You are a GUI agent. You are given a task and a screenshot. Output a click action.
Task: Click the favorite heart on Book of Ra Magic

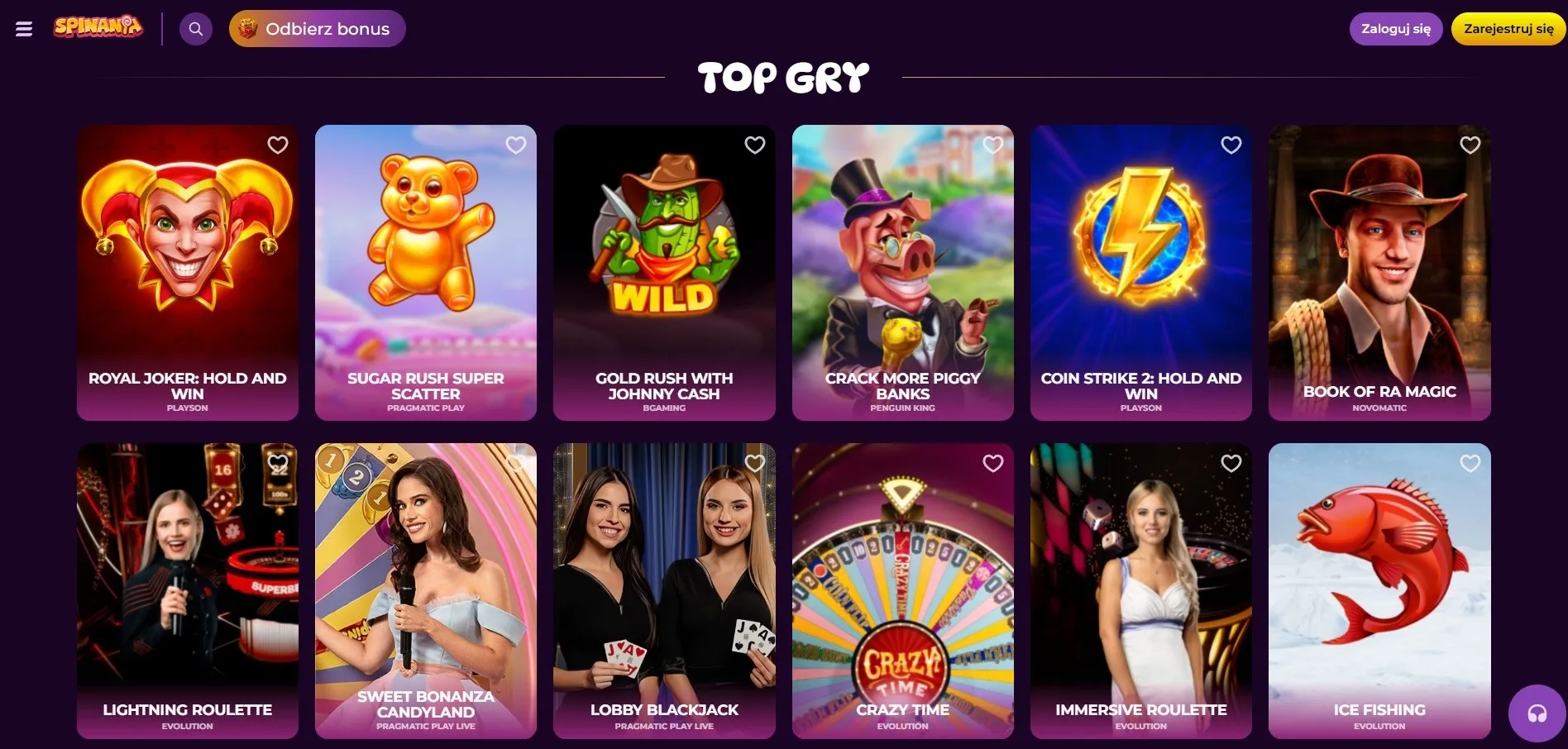[1470, 146]
